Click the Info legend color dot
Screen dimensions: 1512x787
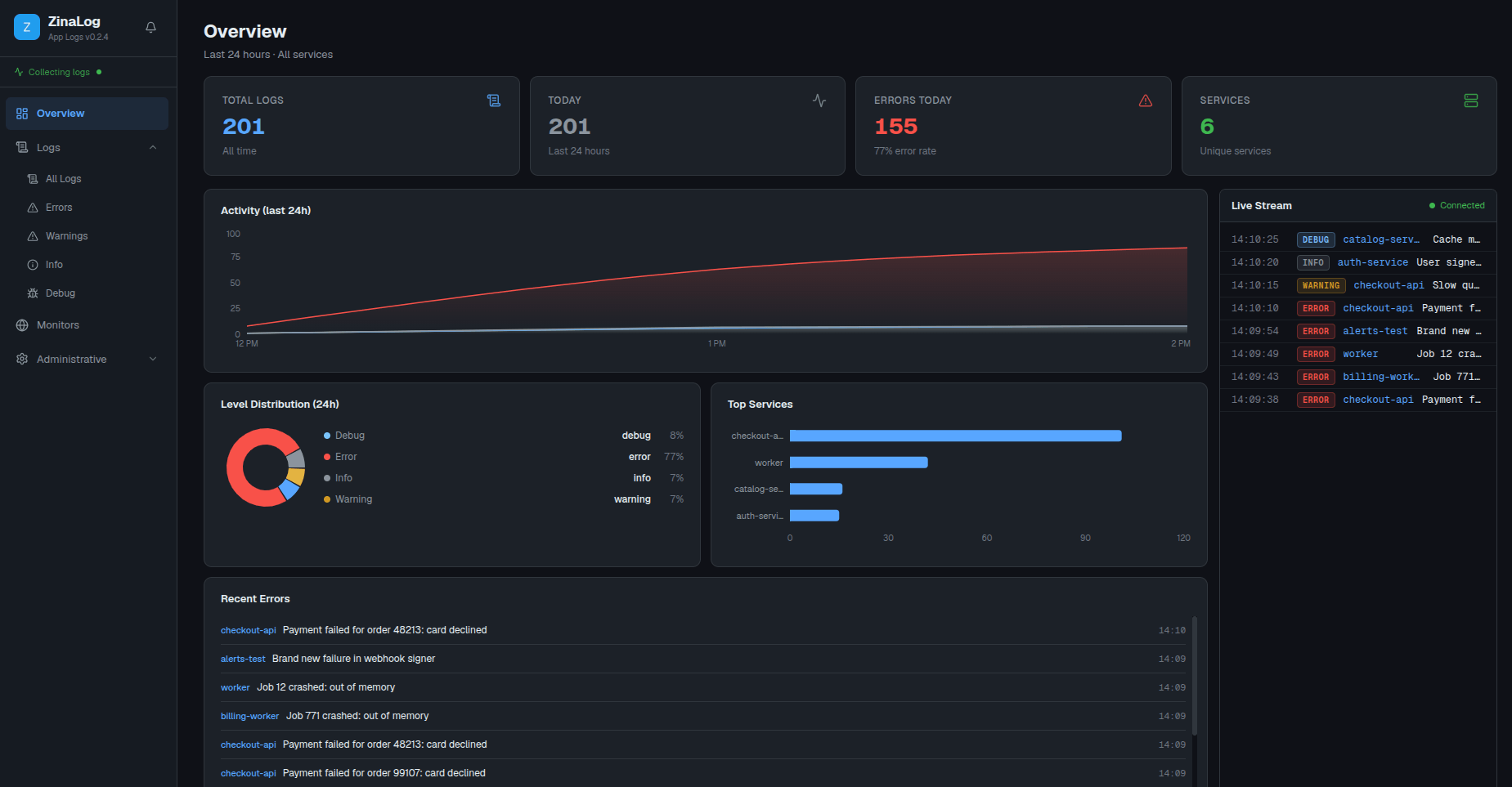(327, 478)
